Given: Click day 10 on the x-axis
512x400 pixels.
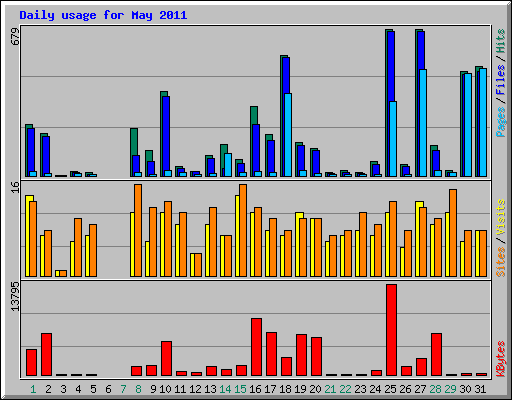Looking at the screenshot, I should pyautogui.click(x=165, y=389).
